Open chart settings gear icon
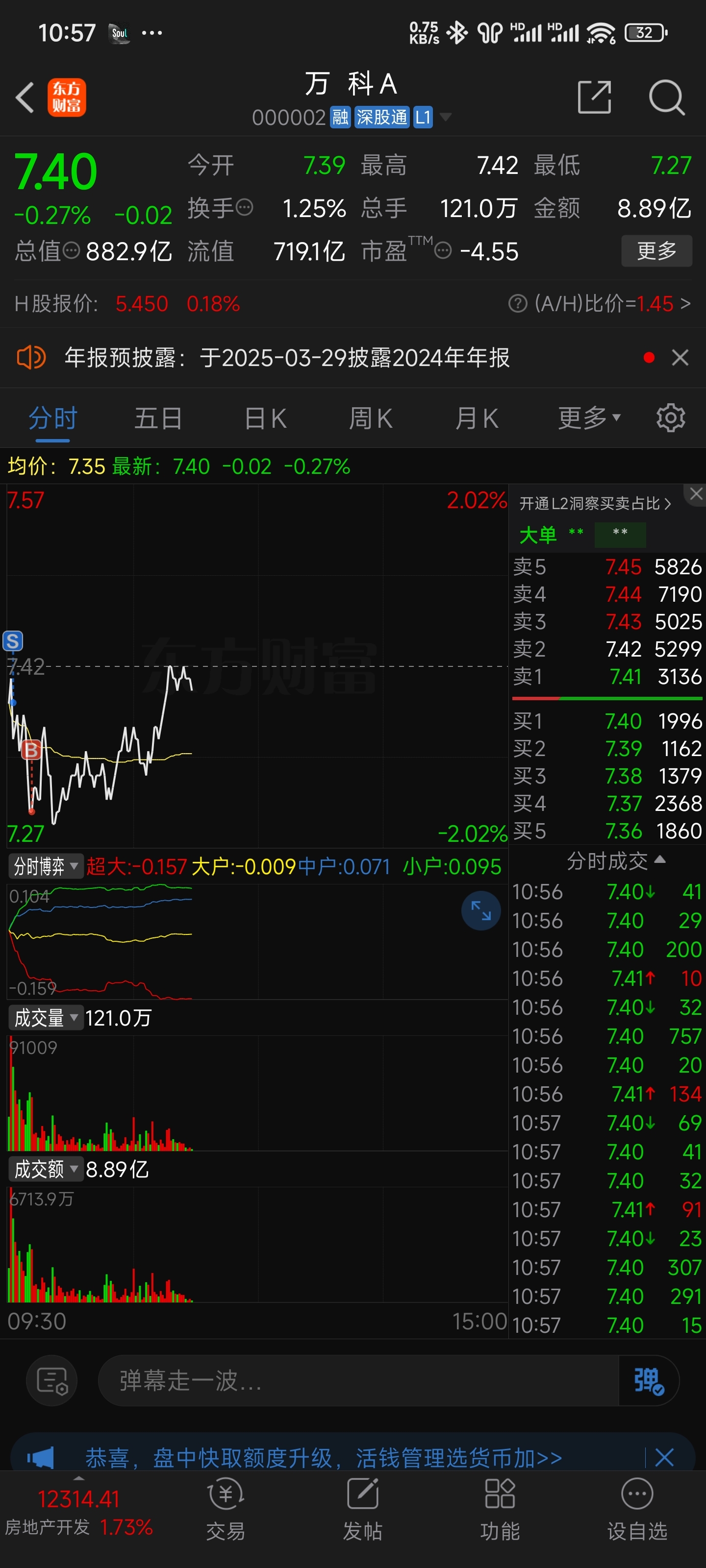Image resolution: width=706 pixels, height=1568 pixels. coord(671,418)
